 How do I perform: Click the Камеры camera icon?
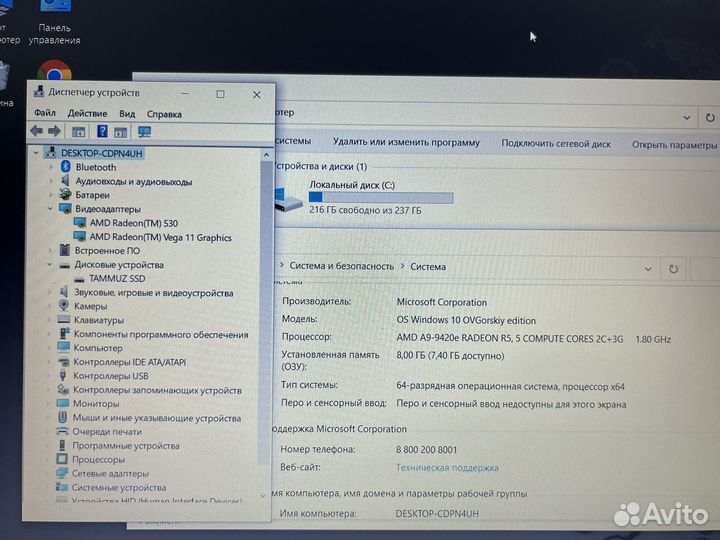click(x=63, y=305)
